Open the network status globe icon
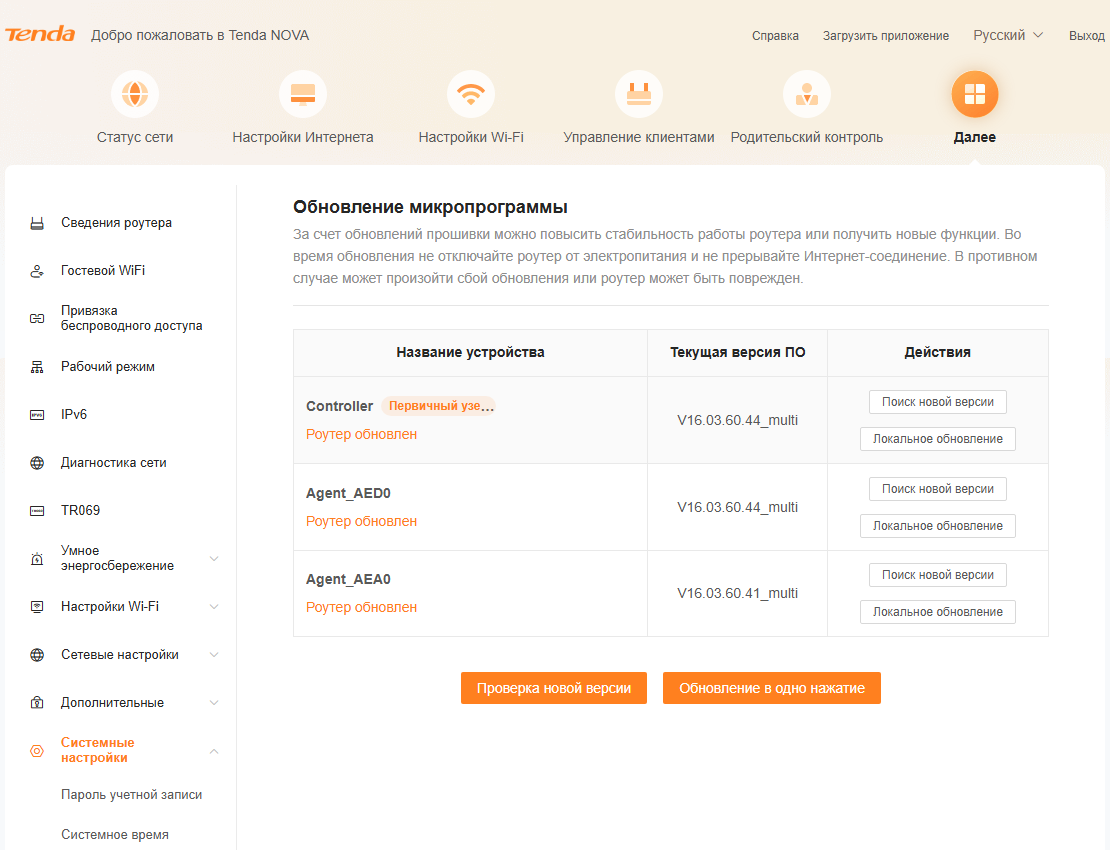This screenshot has width=1110, height=850. click(135, 94)
